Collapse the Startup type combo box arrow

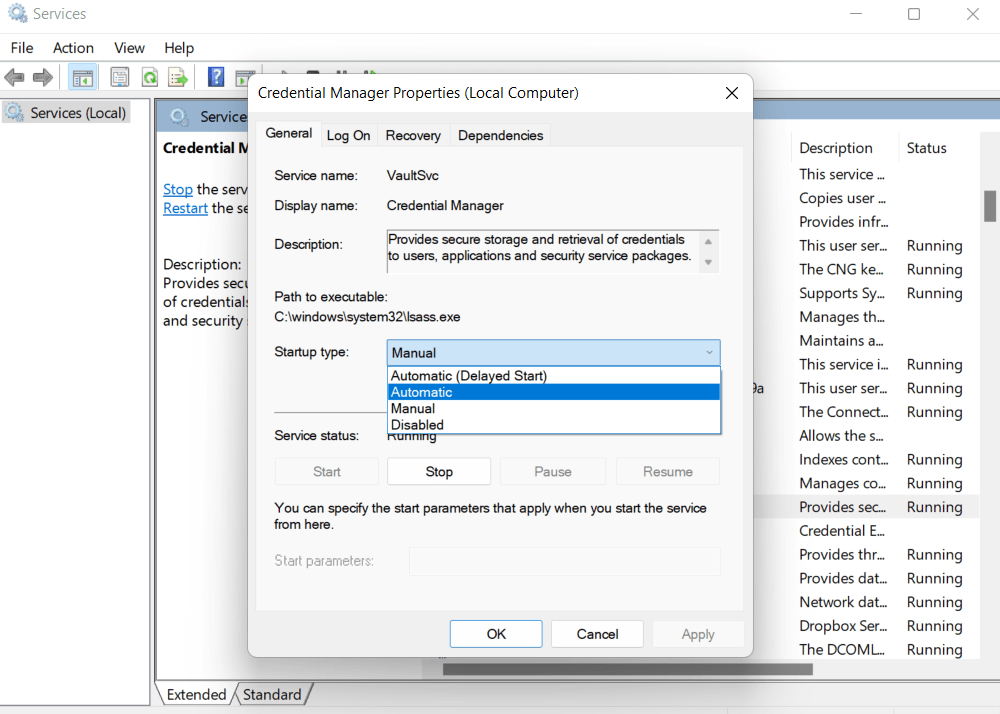(x=709, y=353)
